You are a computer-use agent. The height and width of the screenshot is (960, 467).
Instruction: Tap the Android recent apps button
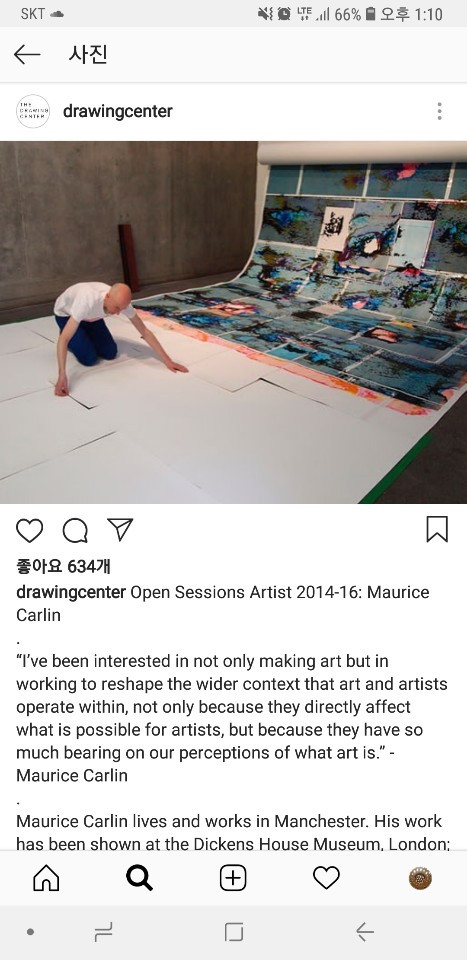(103, 932)
